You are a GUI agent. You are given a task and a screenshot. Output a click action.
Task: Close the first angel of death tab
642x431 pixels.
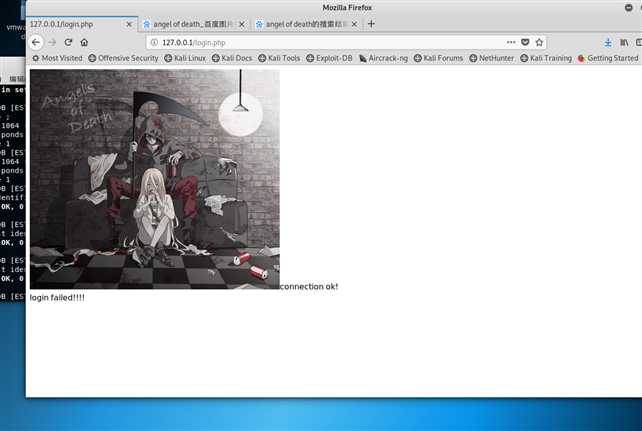click(242, 25)
